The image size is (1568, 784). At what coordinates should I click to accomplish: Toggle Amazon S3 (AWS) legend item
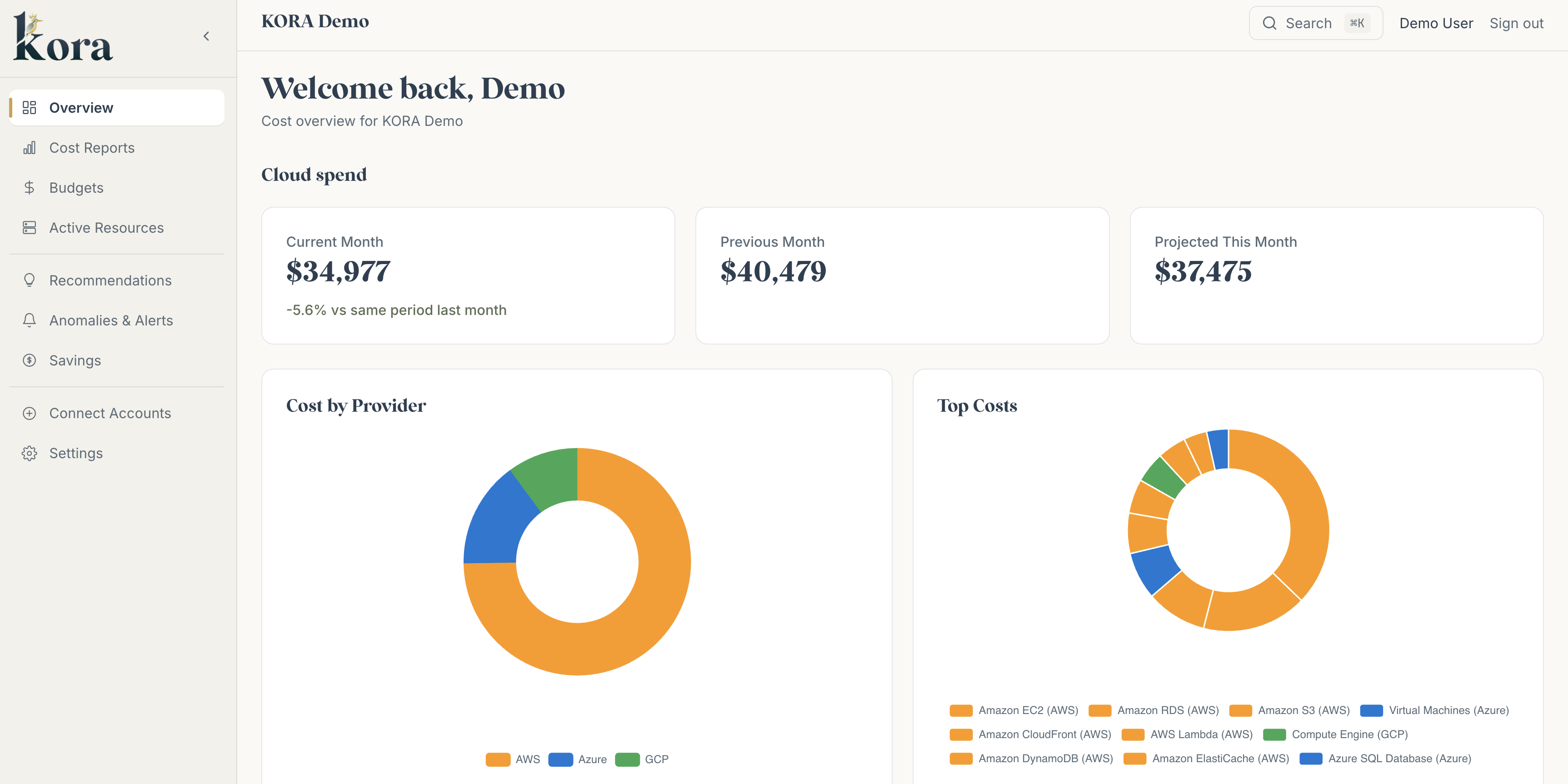pos(1289,710)
